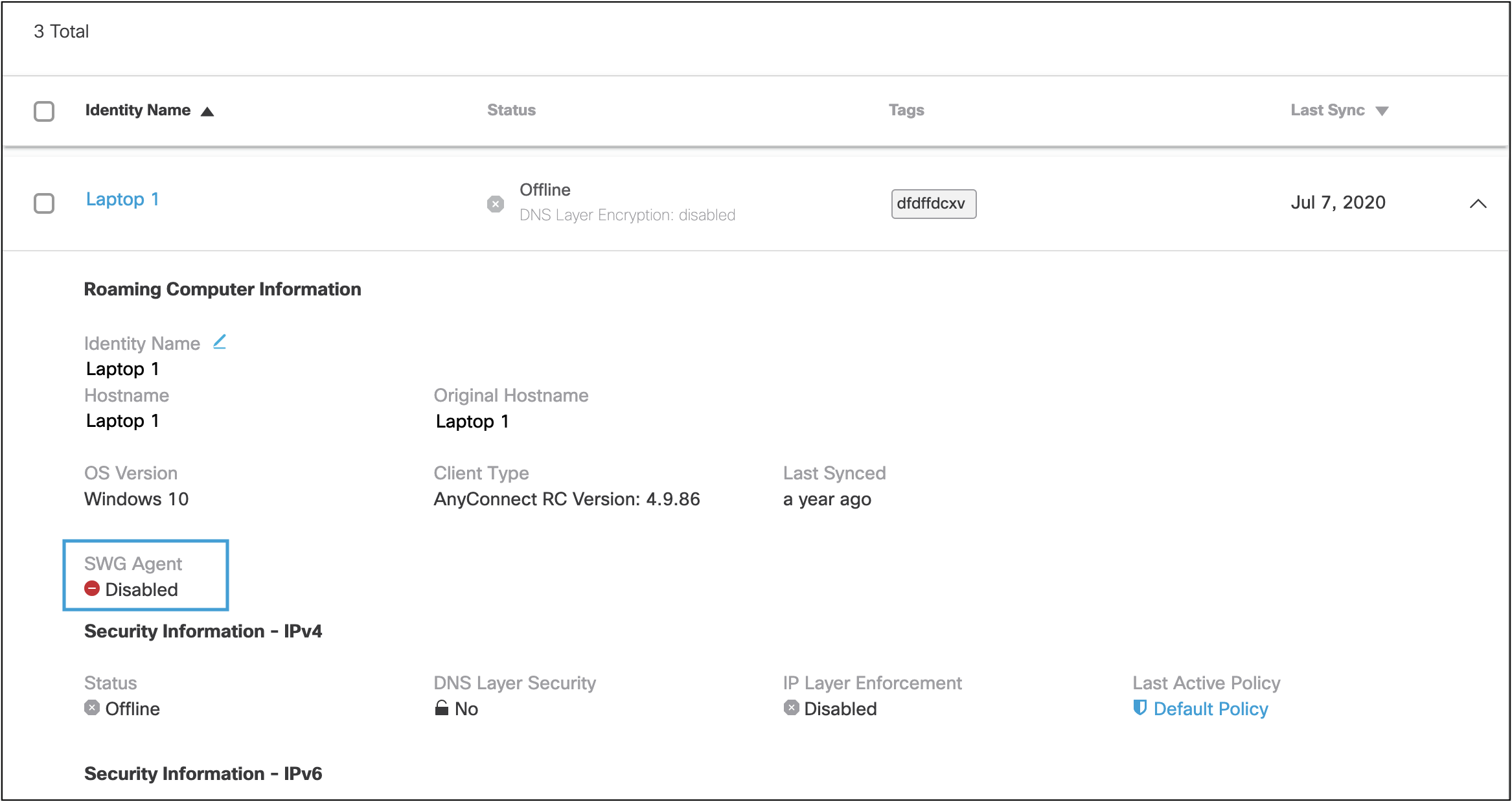
Task: Edit Identity Name pencil icon
Action: tap(220, 341)
